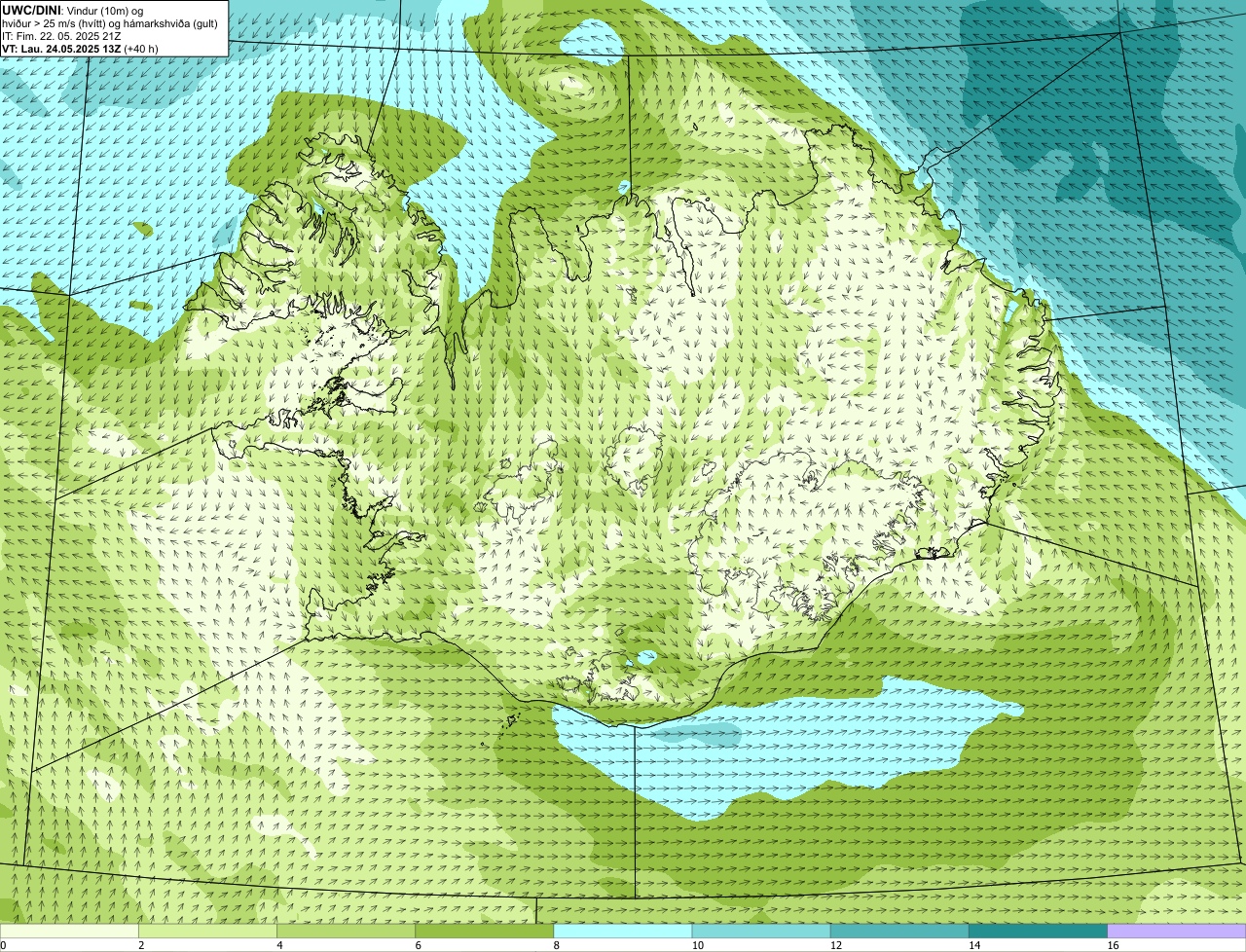Choose the 6–8 m/s olive green swatch

pos(485,931)
